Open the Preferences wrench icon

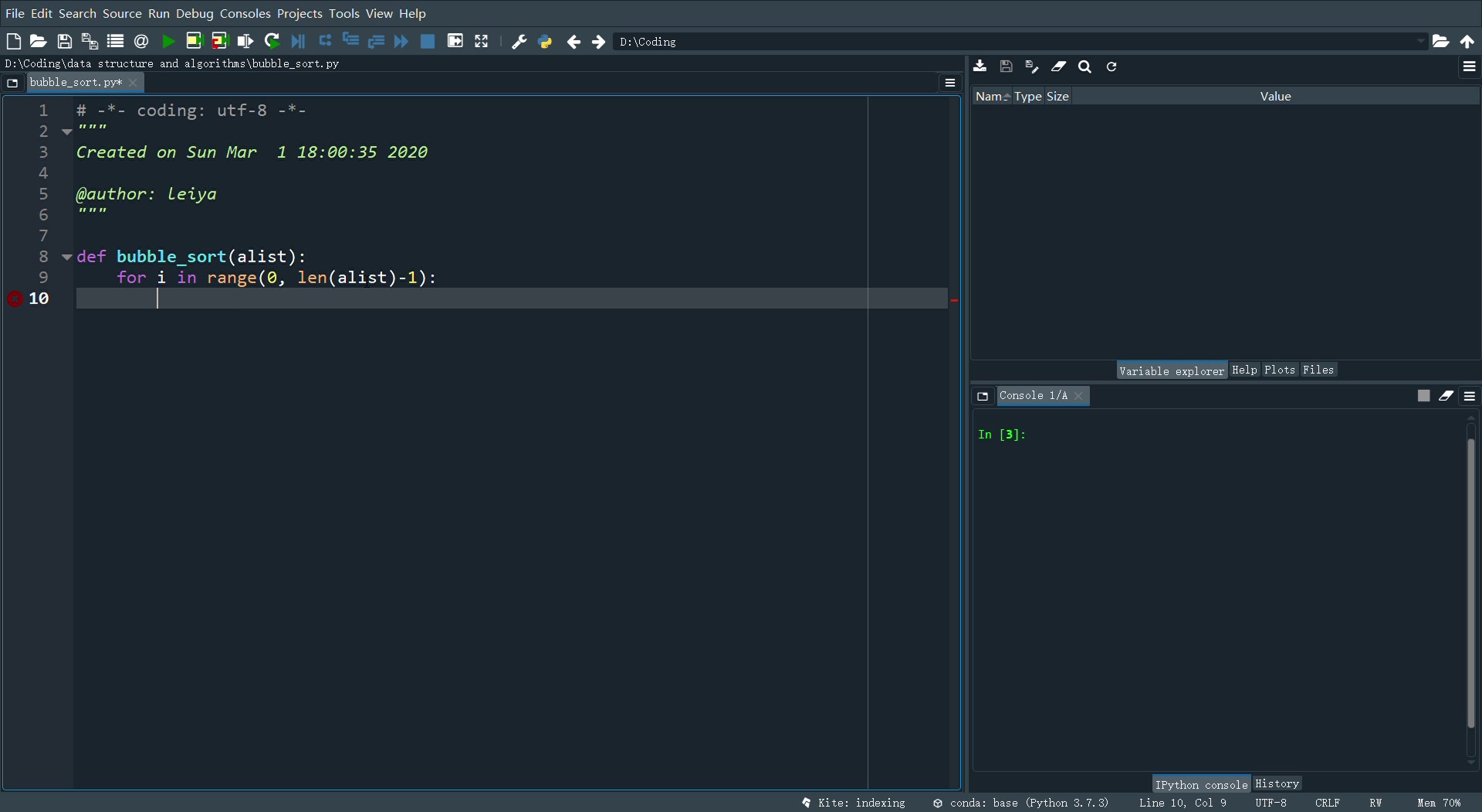coord(519,41)
